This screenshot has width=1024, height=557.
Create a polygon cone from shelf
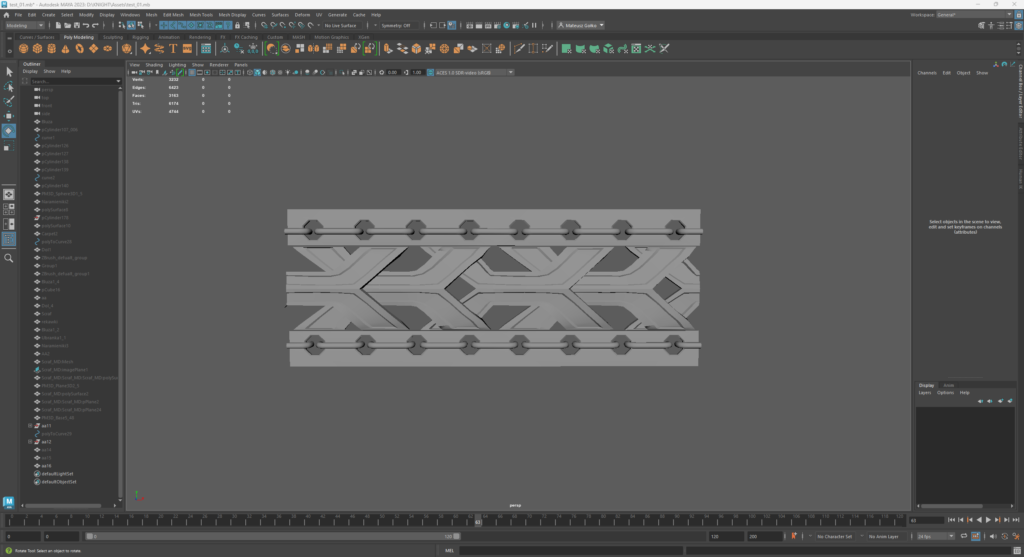[65, 49]
